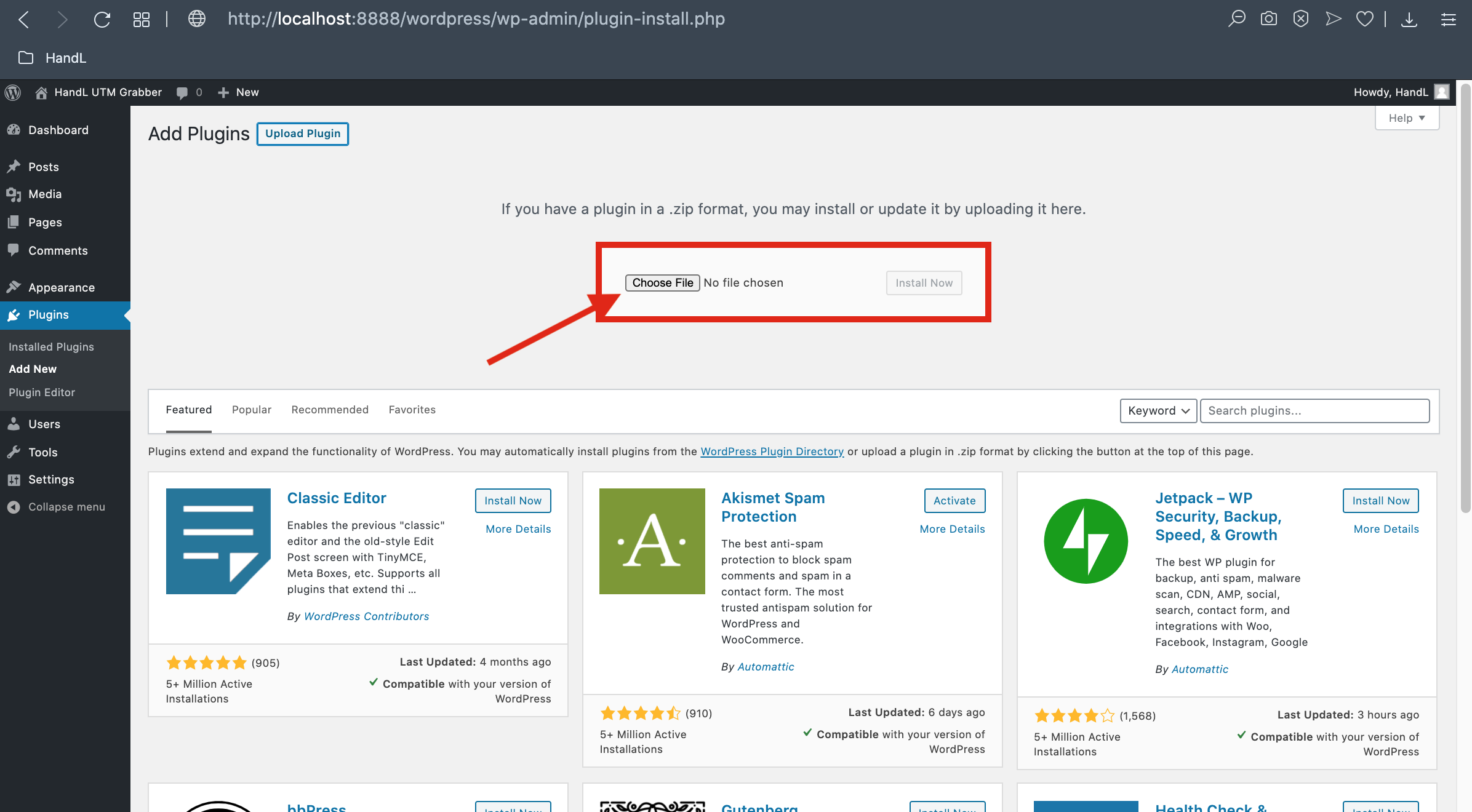Open the browser snapshot camera icon
The width and height of the screenshot is (1472, 812).
[1268, 19]
